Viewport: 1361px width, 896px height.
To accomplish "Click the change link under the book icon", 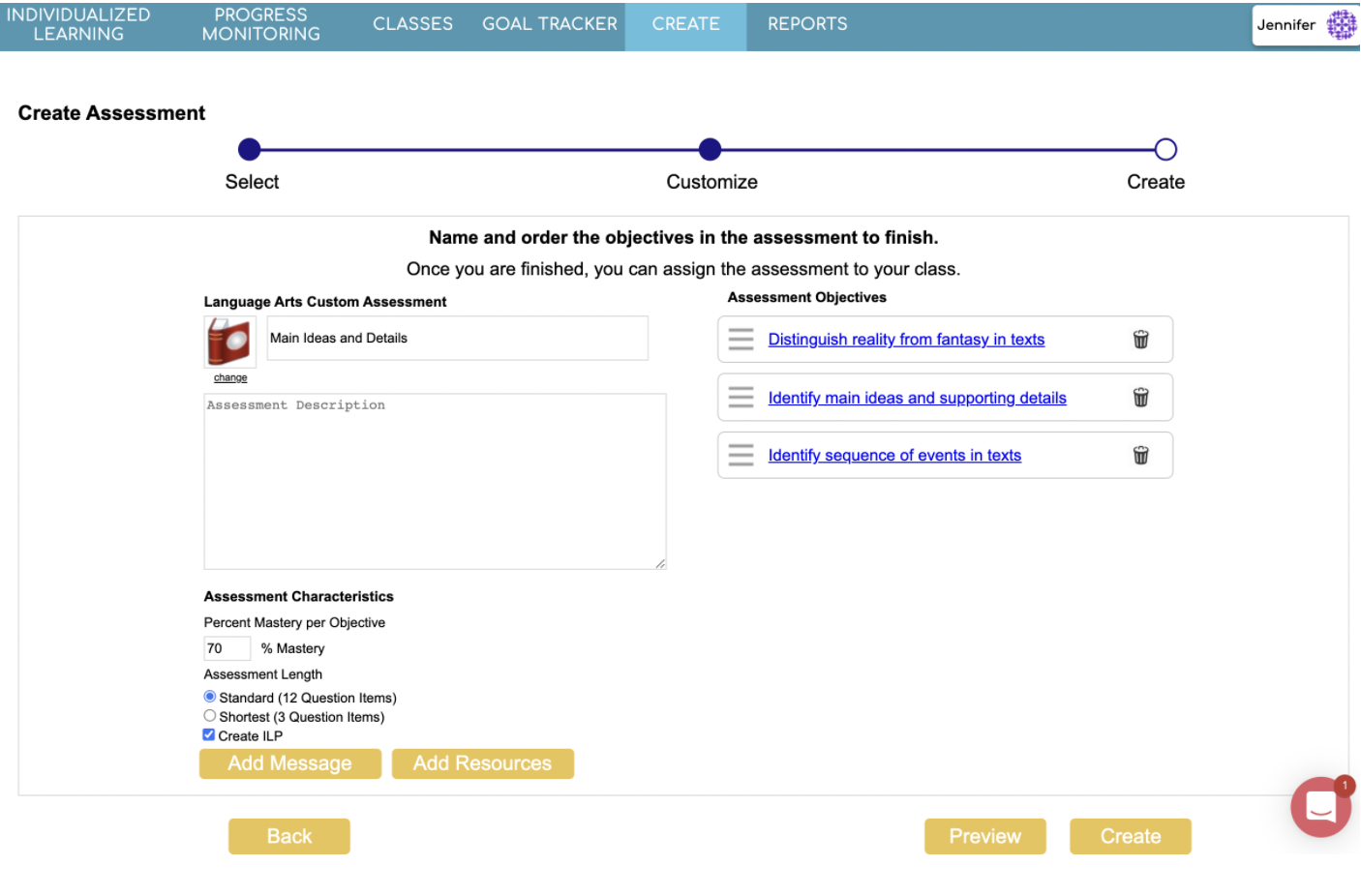I will [x=229, y=377].
